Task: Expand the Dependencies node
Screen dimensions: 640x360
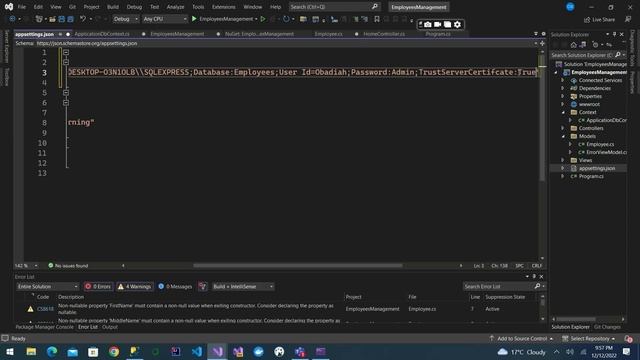Action: click(x=563, y=88)
